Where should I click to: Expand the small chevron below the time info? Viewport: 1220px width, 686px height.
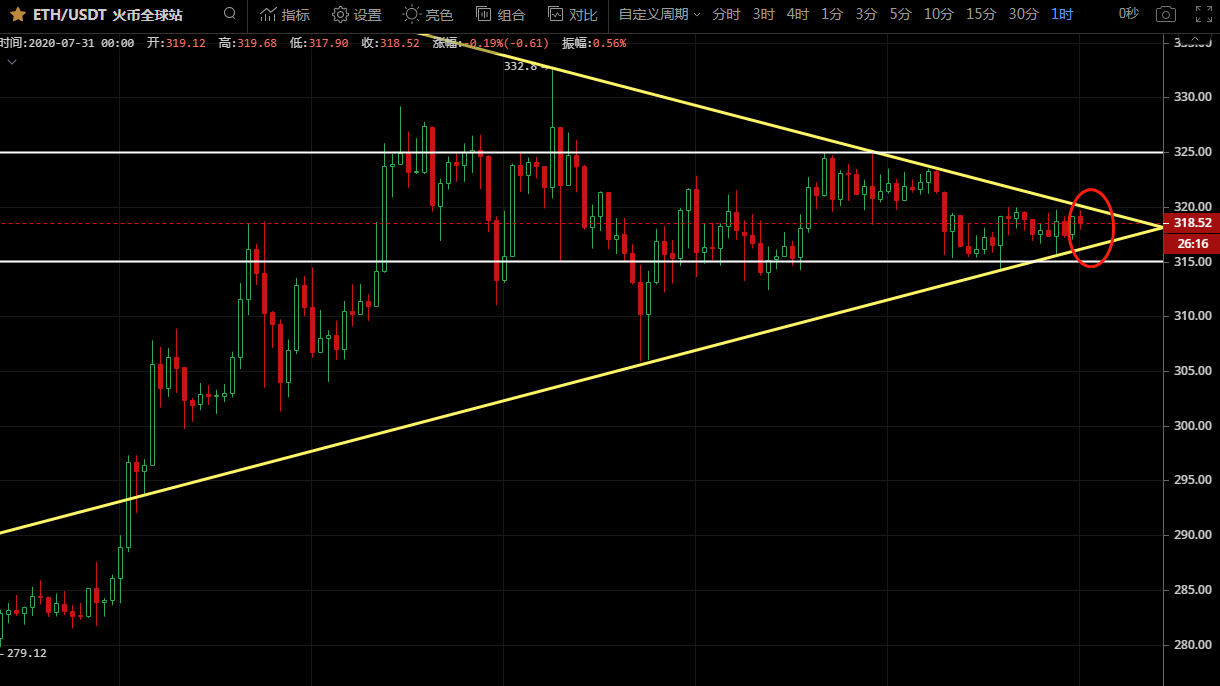click(x=12, y=61)
